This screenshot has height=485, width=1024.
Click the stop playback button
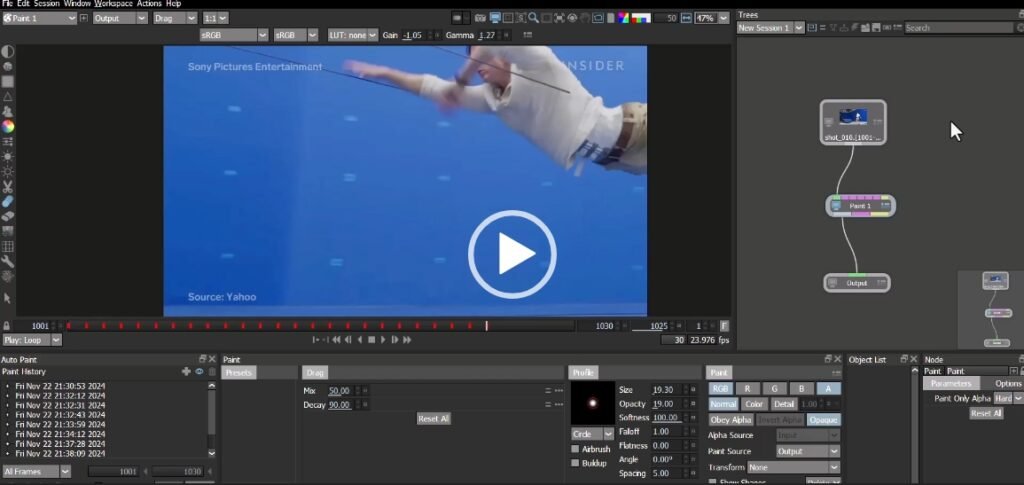coord(372,339)
